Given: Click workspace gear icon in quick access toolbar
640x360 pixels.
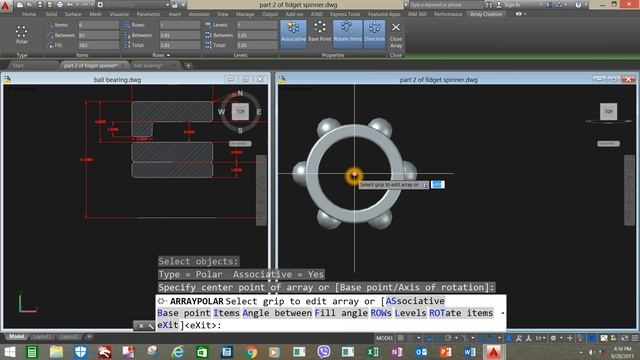Looking at the screenshot, I should point(100,5).
